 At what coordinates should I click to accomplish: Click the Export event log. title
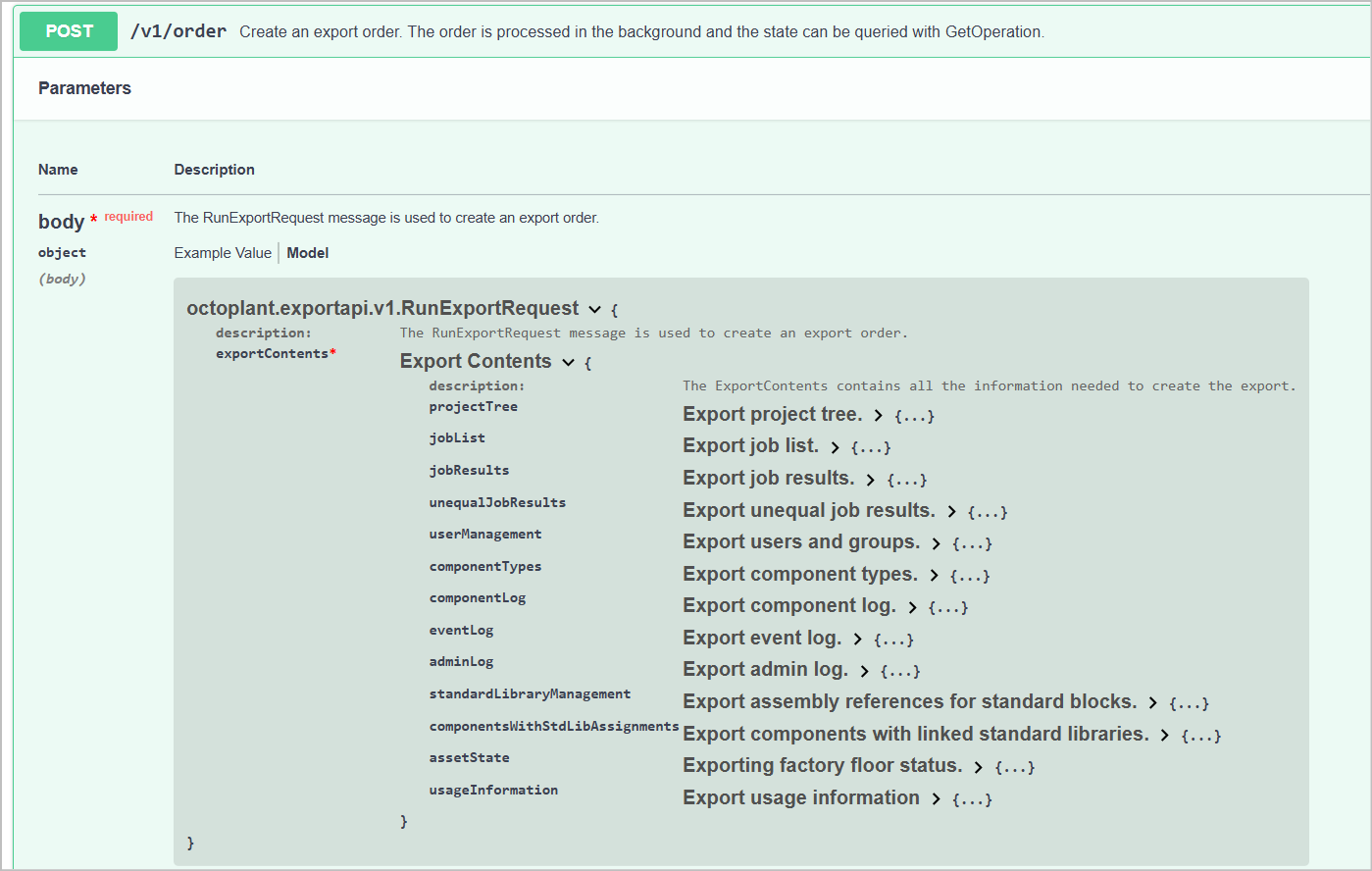763,638
